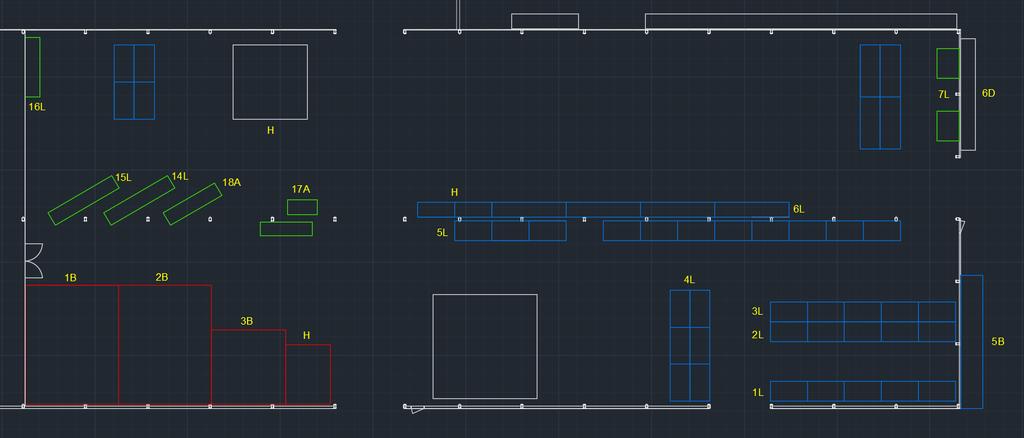The width and height of the screenshot is (1024, 438).
Task: Select the 16L label text
Action: pos(37,106)
